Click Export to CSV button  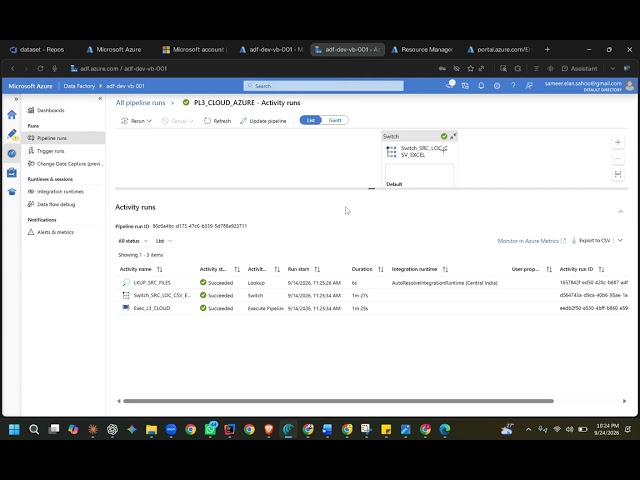click(x=591, y=240)
